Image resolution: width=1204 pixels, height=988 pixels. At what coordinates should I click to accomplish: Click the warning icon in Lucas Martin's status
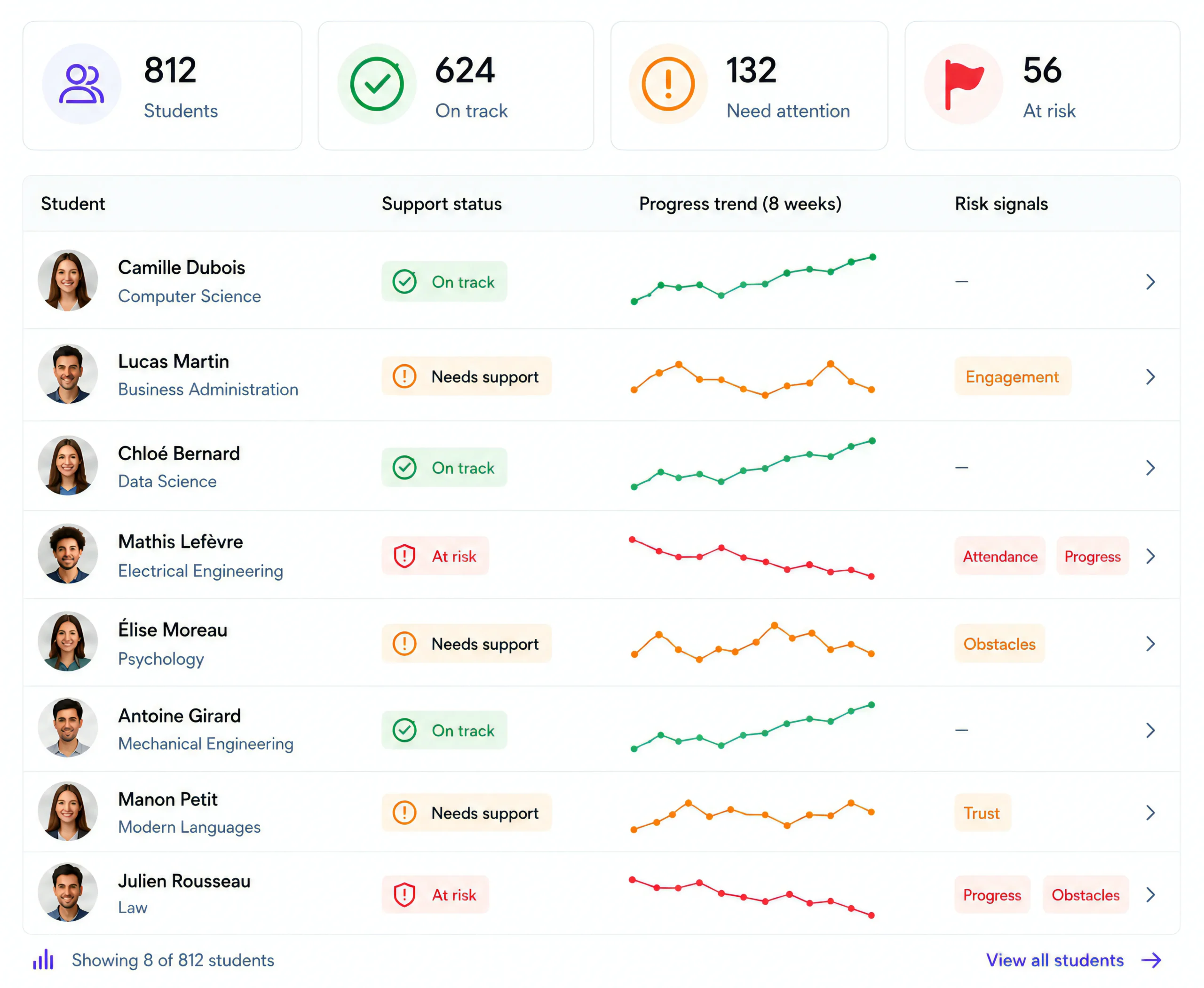tap(404, 376)
